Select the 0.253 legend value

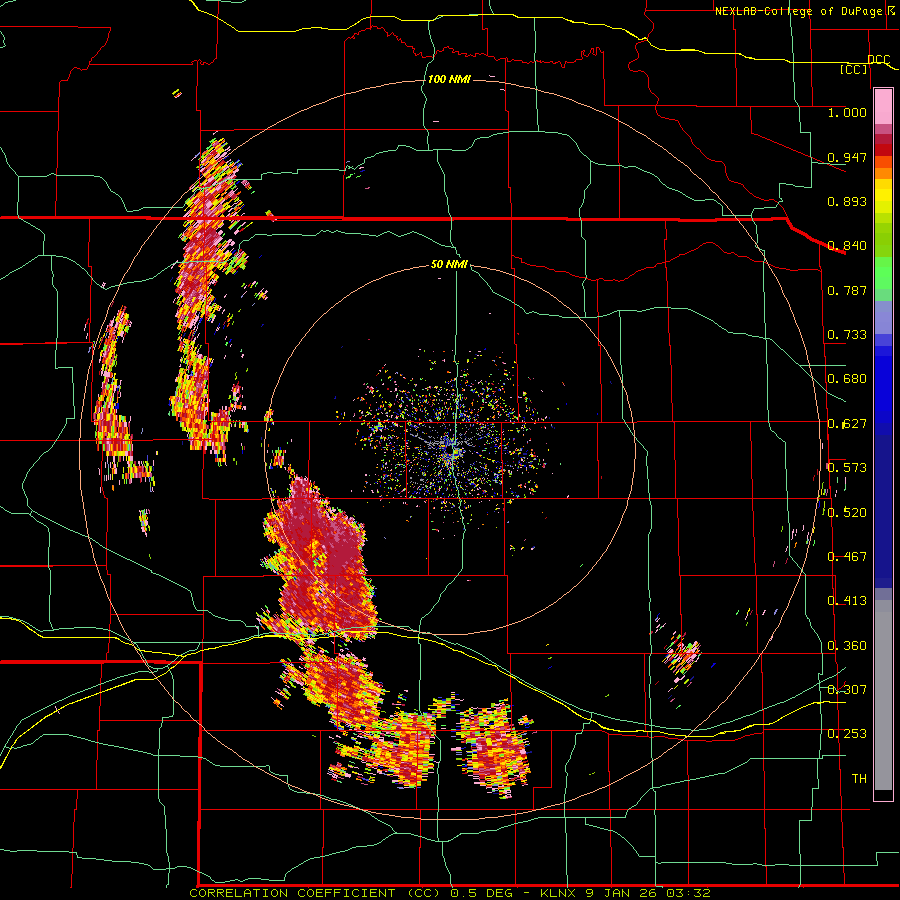tap(847, 734)
